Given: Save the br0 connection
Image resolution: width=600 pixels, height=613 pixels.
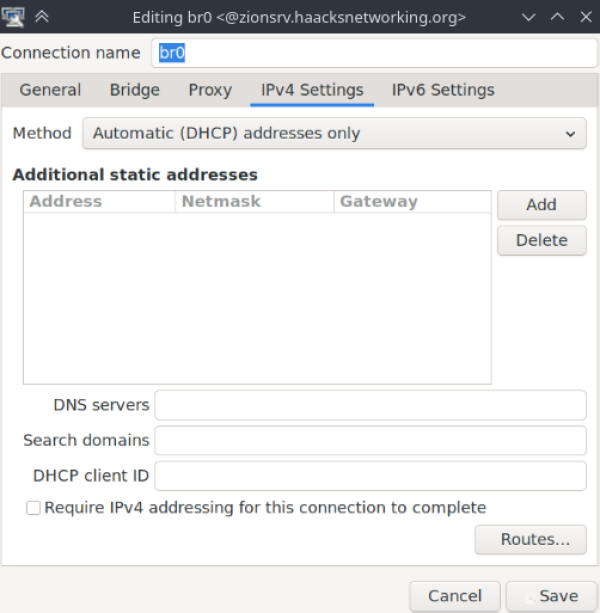Looking at the screenshot, I should click(552, 596).
